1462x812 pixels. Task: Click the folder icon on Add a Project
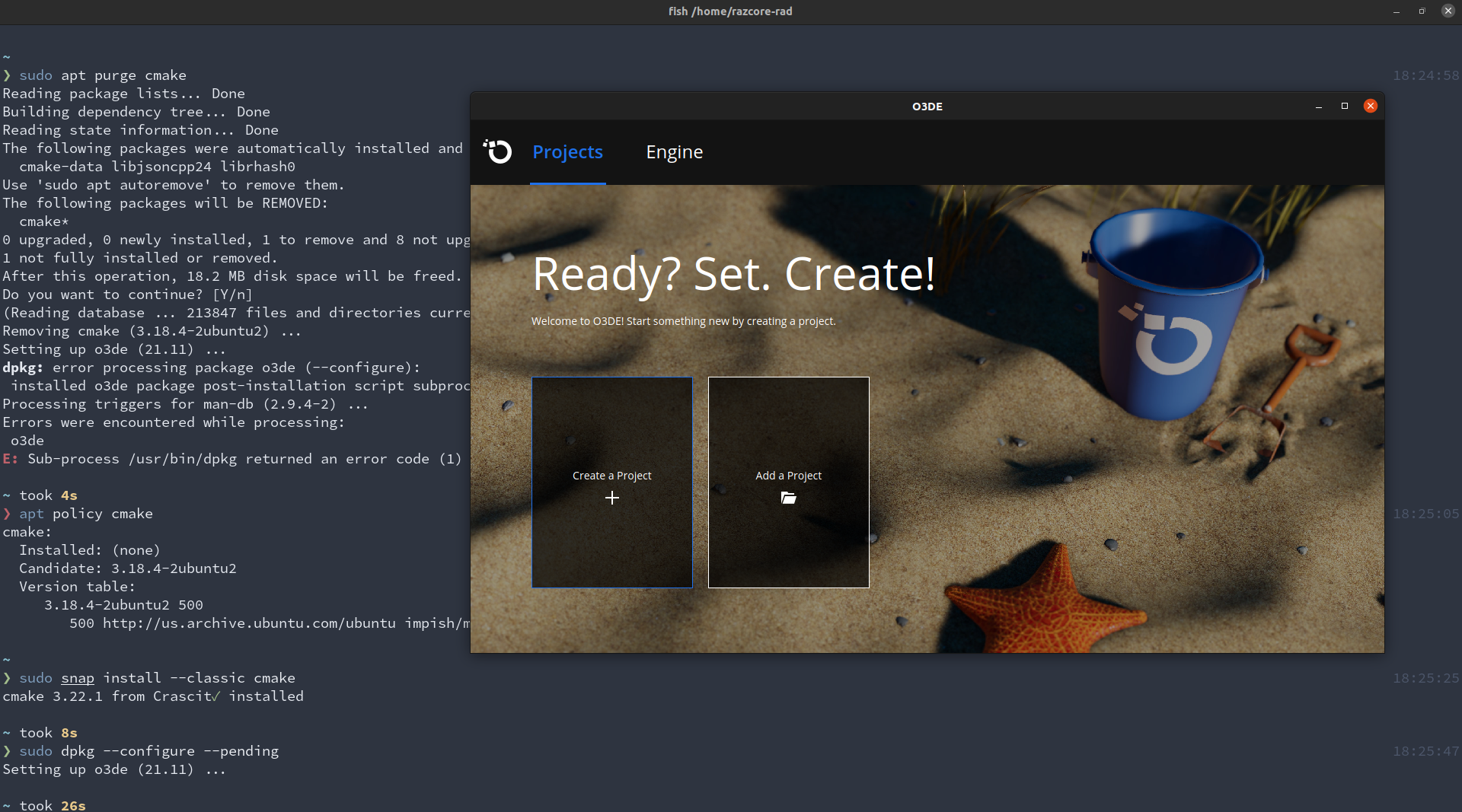(x=788, y=498)
